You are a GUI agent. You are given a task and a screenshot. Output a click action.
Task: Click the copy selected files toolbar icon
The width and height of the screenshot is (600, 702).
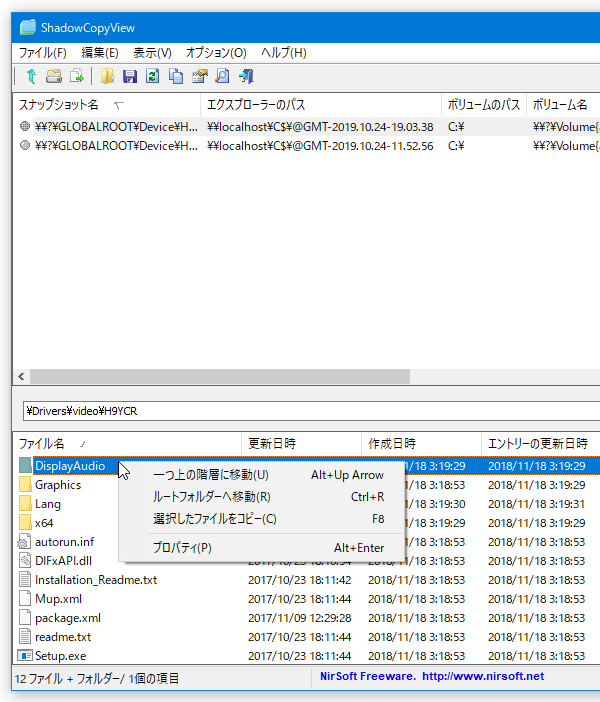77,77
